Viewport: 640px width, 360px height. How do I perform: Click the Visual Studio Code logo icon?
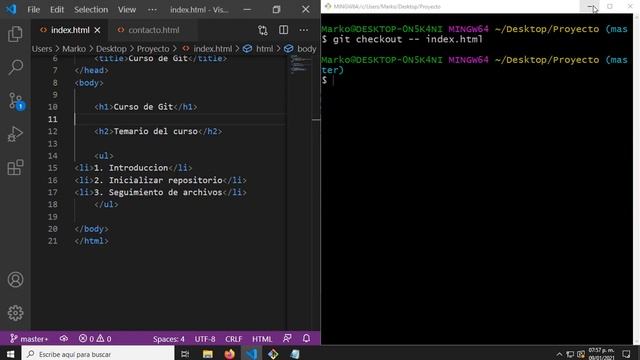point(11,9)
